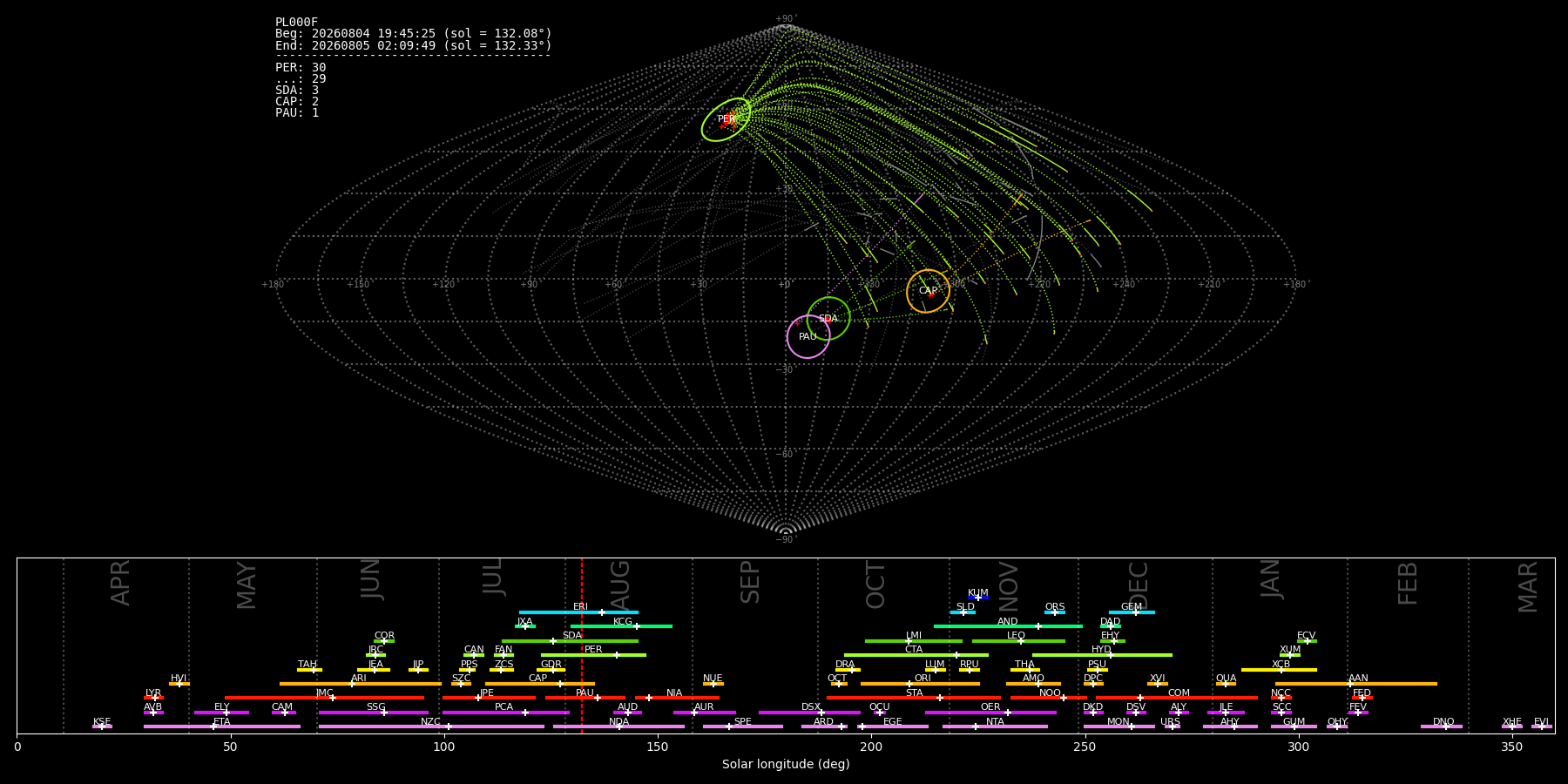The image size is (1568, 784).
Task: Click the 'SDA: 3' count in legend
Action: pyautogui.click(x=297, y=91)
